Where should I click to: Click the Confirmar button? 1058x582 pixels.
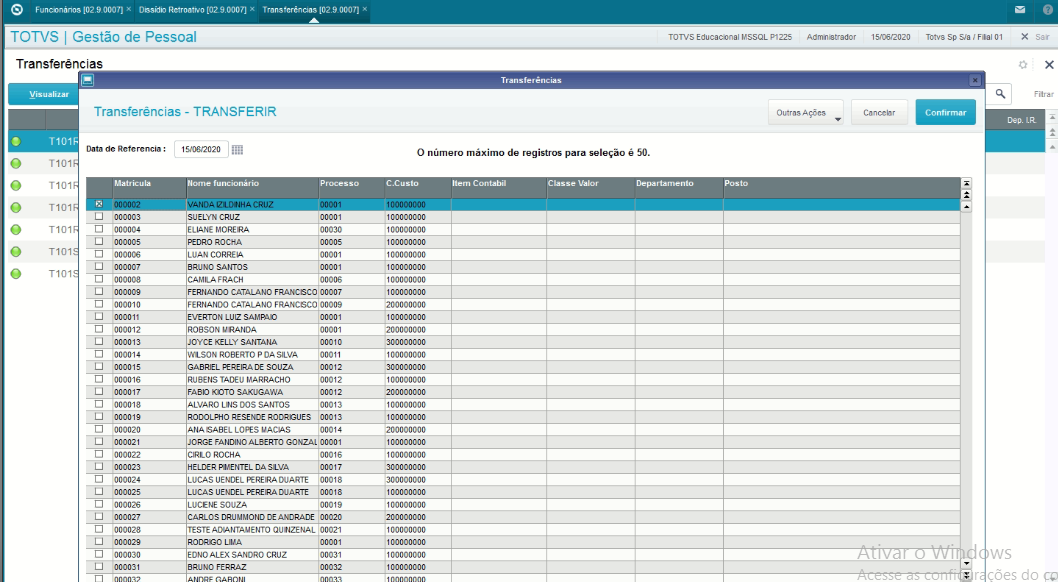945,113
